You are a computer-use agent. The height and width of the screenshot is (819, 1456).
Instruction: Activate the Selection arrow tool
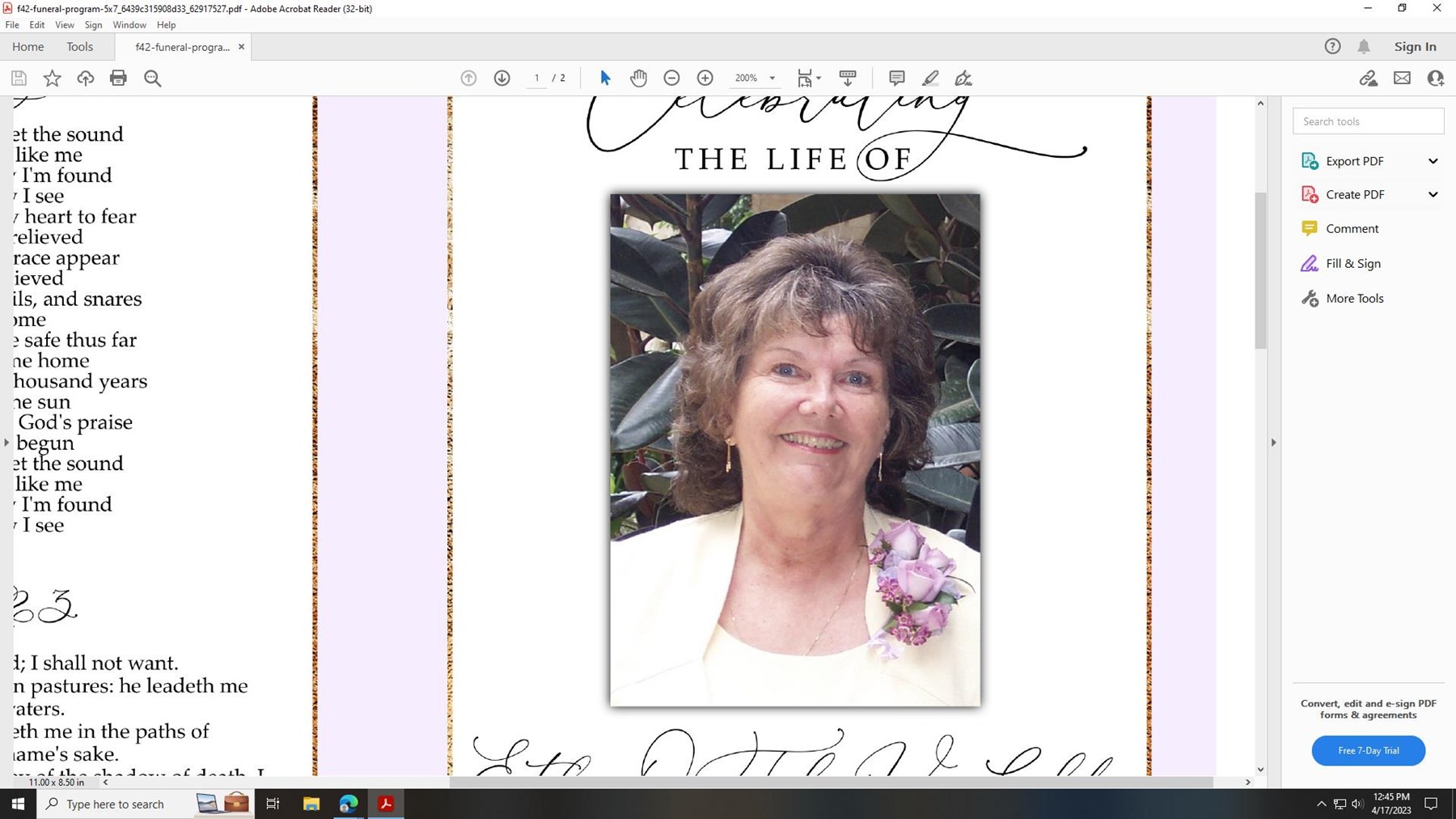click(x=603, y=78)
